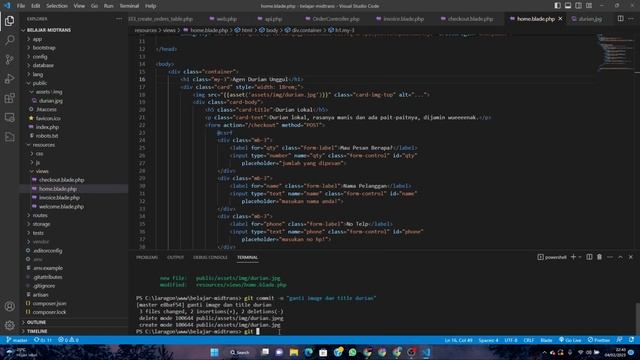Open the Explorer view in activity bar
The width and height of the screenshot is (640, 360).
coord(9,21)
